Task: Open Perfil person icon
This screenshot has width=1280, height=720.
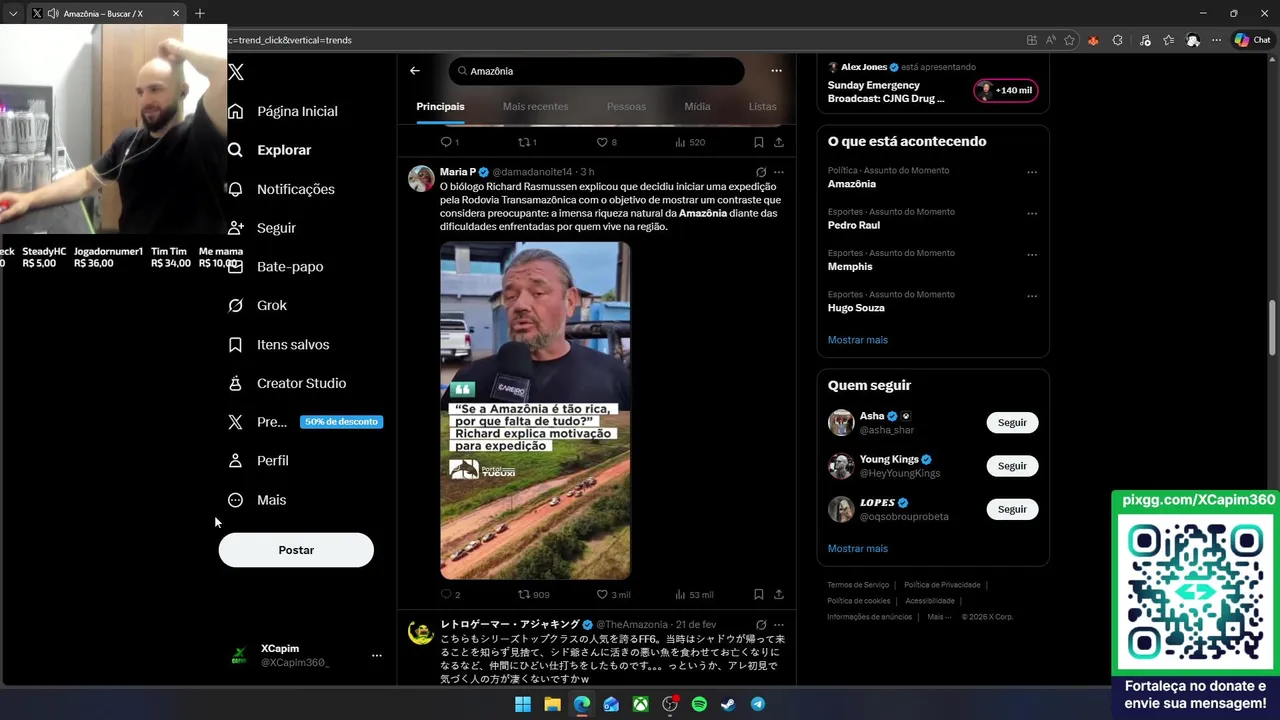Action: click(x=235, y=461)
